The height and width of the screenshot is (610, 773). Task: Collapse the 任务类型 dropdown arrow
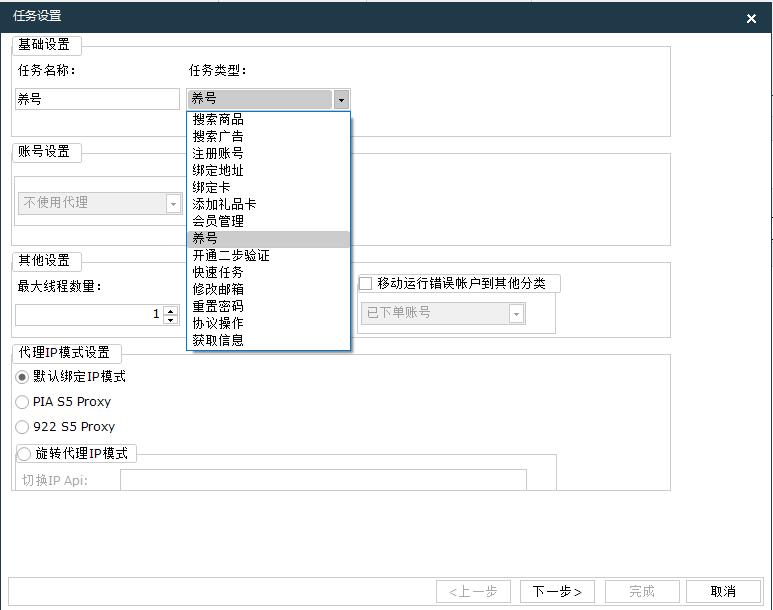coord(341,99)
